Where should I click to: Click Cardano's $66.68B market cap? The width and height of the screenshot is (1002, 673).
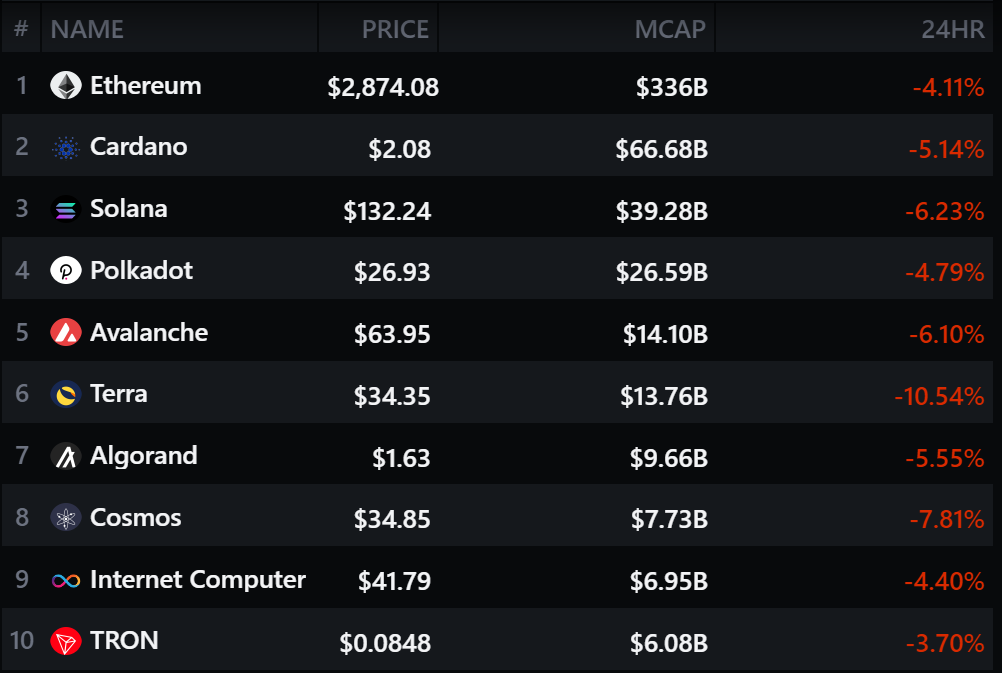[662, 149]
